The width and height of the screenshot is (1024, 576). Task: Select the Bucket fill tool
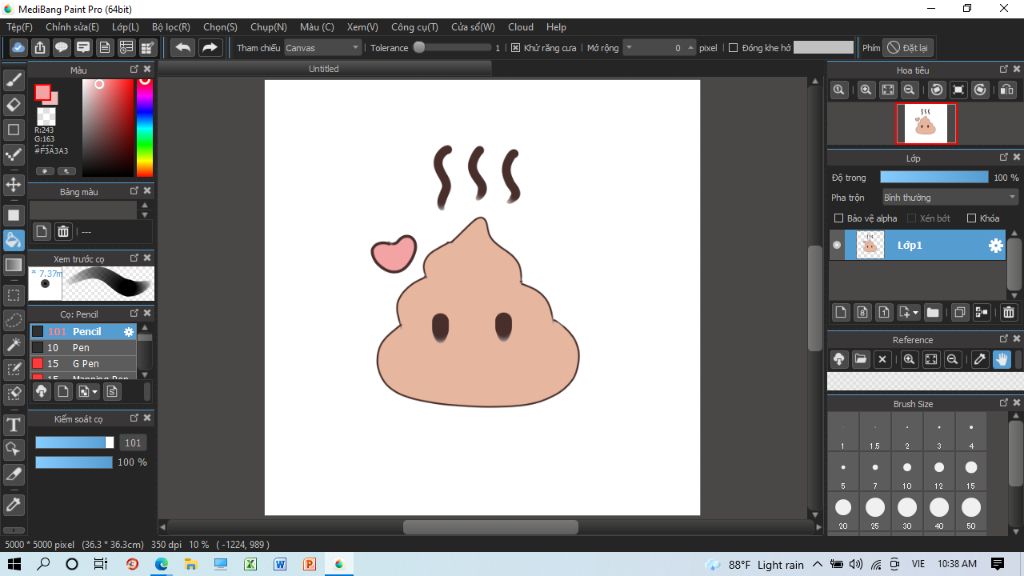coord(14,240)
